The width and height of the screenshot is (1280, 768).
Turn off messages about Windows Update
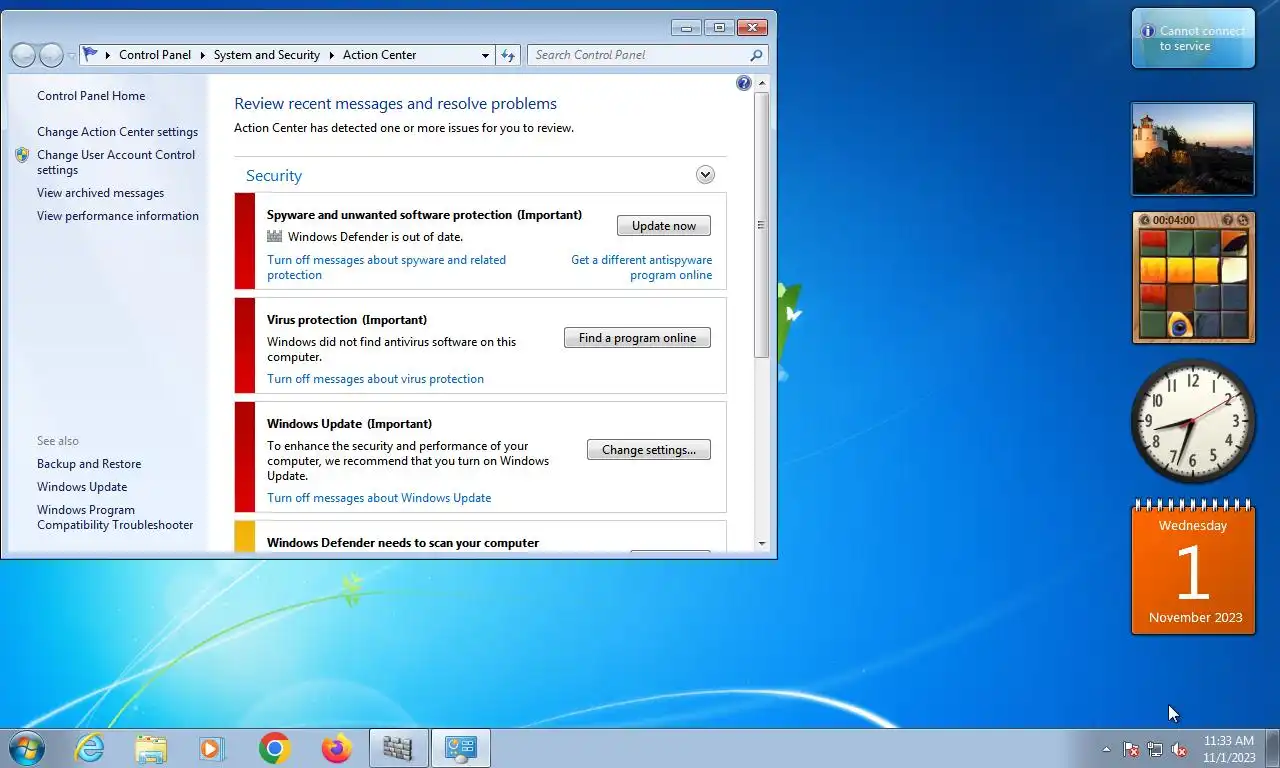point(379,498)
